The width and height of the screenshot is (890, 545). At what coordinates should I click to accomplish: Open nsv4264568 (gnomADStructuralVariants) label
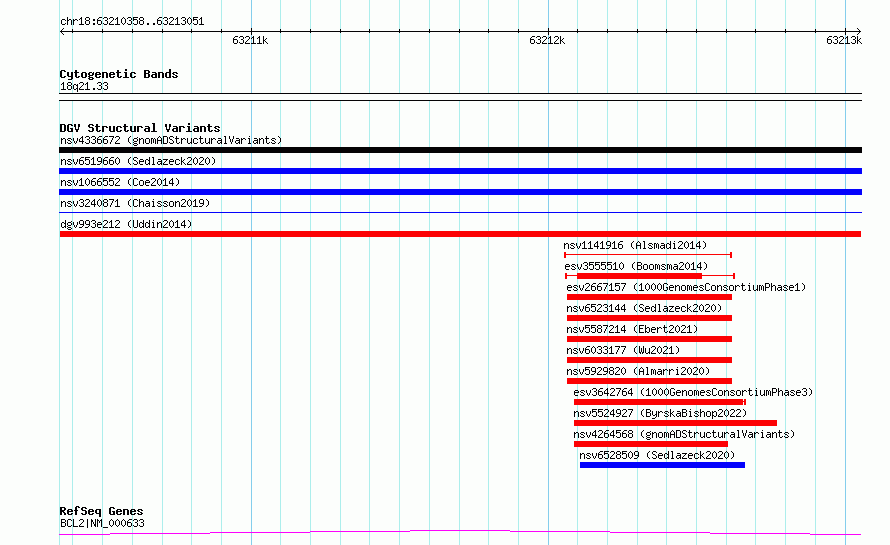684,434
